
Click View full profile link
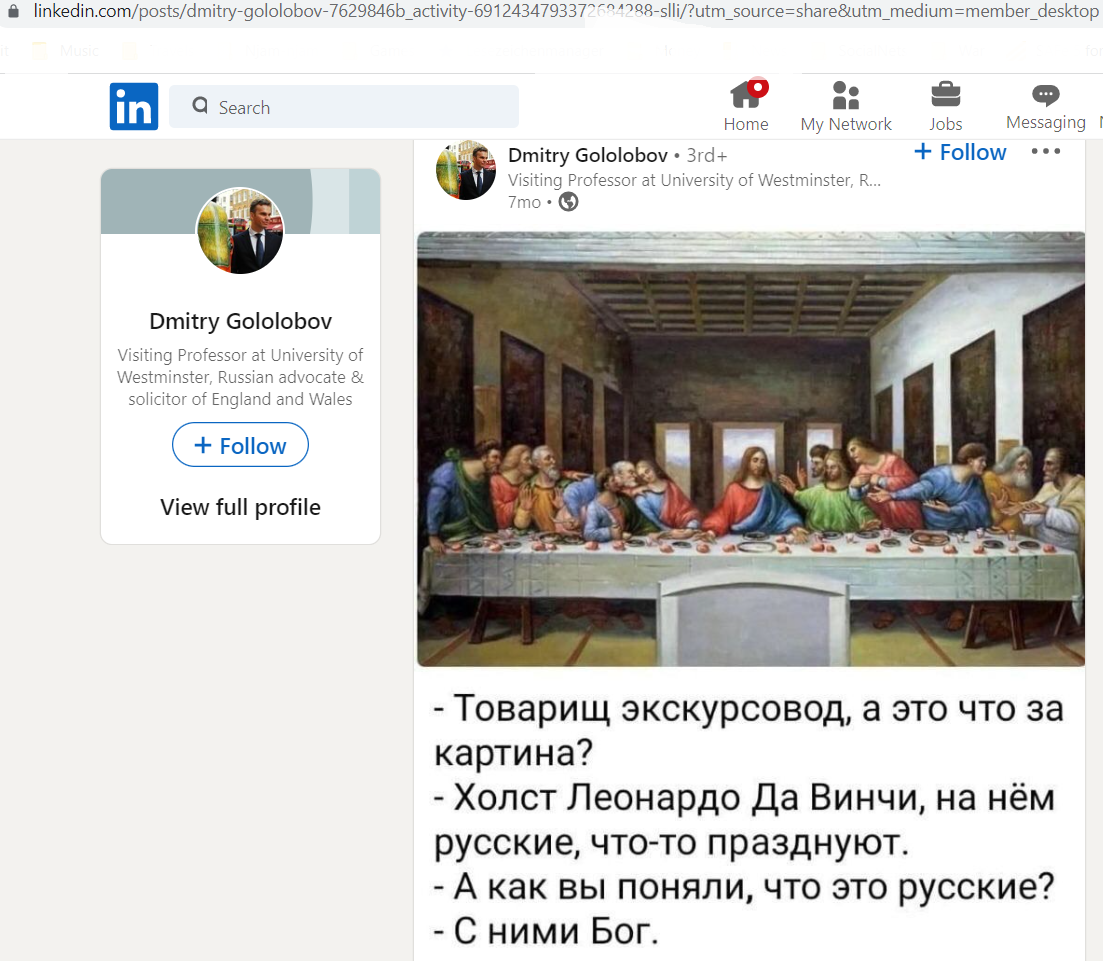tap(241, 507)
